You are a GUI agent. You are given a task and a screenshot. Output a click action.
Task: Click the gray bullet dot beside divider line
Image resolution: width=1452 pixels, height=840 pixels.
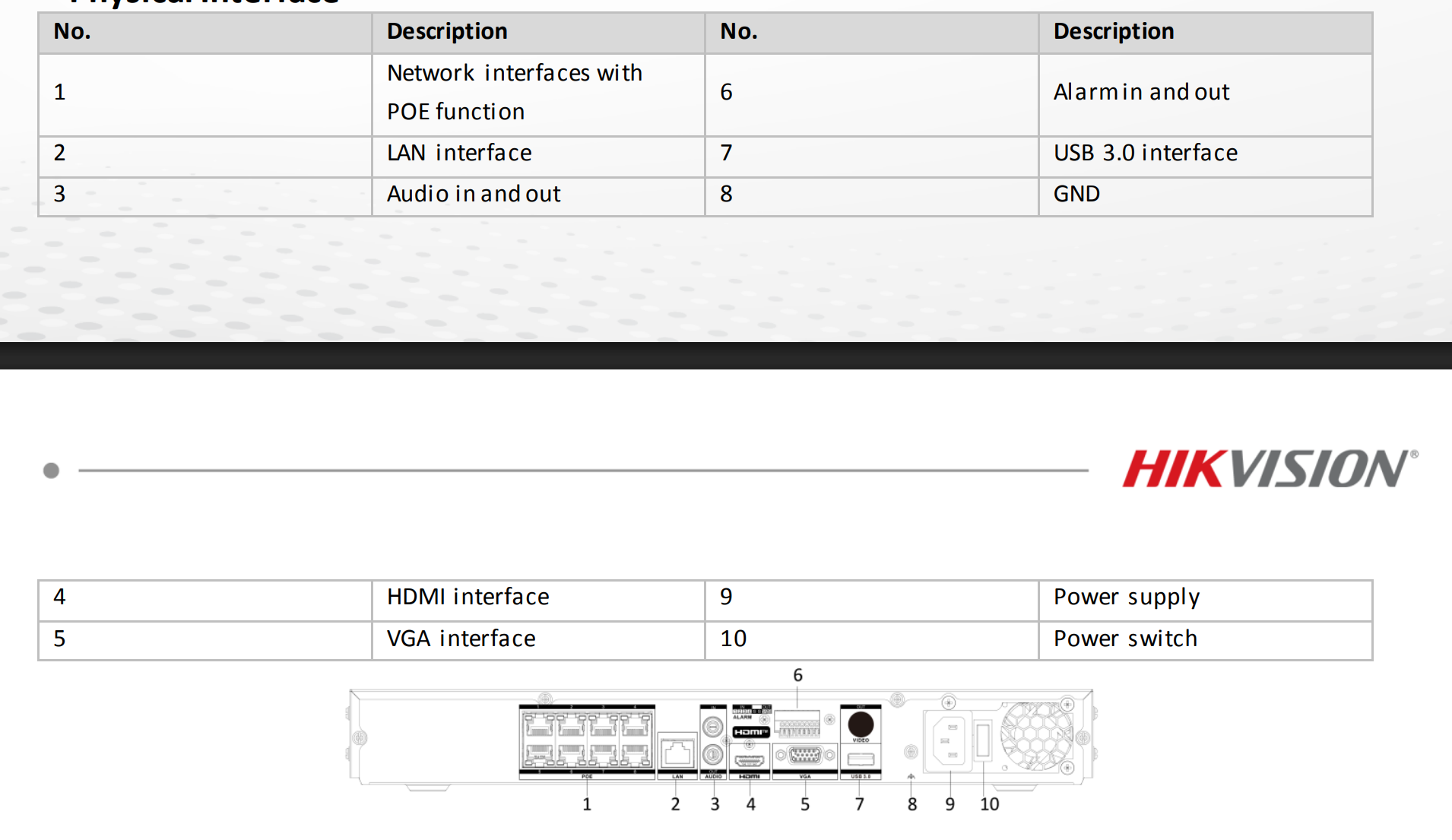pos(51,471)
